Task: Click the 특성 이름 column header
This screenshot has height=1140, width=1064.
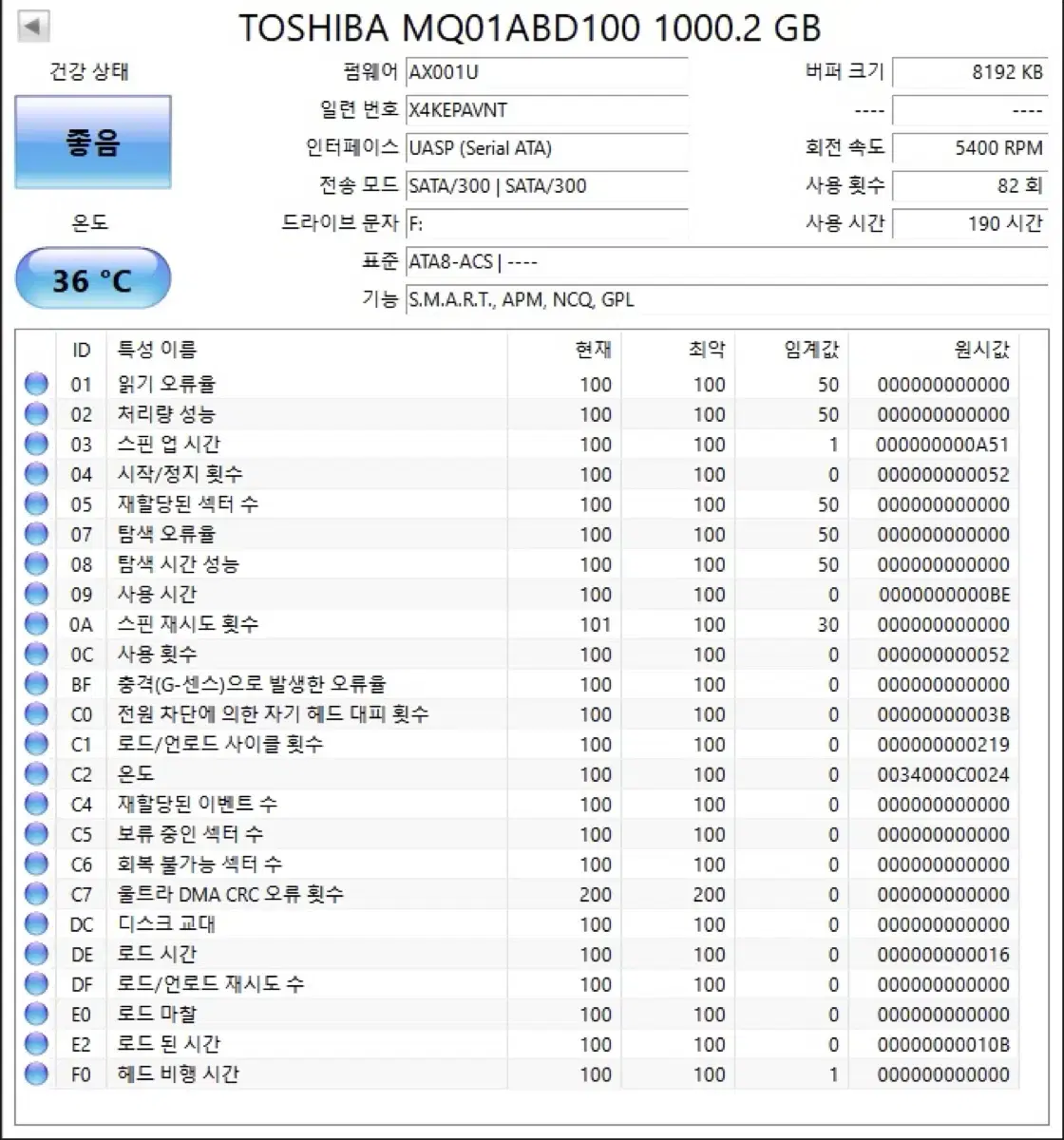Action: tap(307, 350)
